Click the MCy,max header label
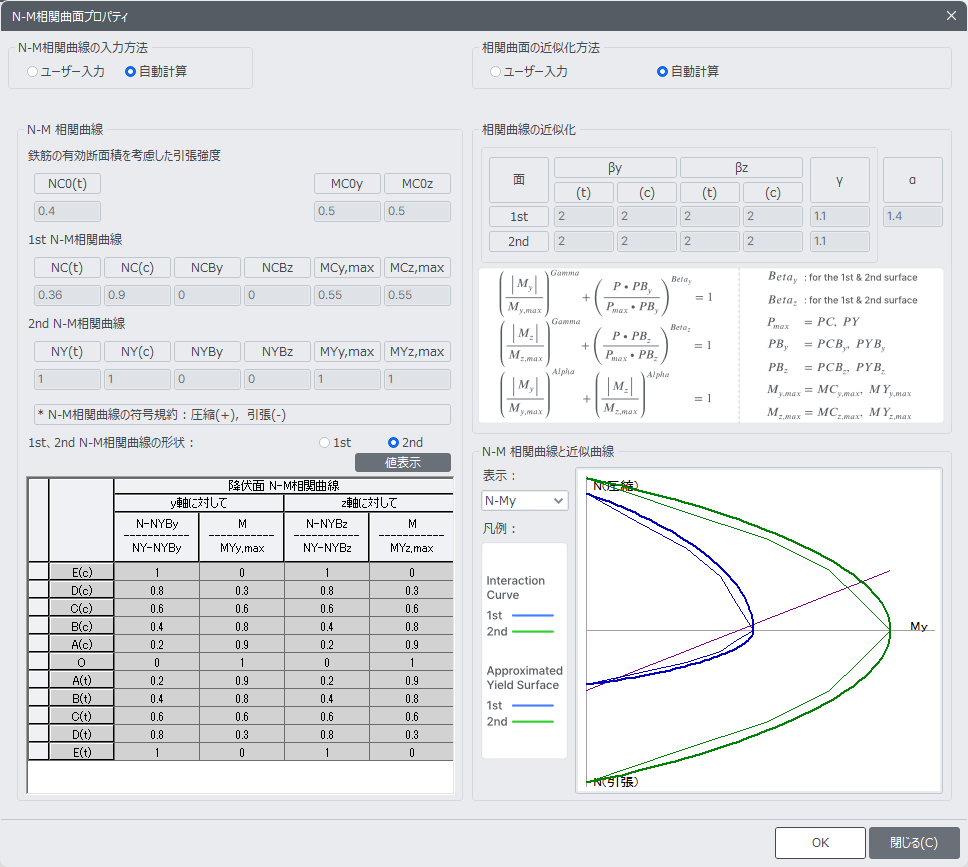Screen dimensions: 968x867 (x=347, y=267)
